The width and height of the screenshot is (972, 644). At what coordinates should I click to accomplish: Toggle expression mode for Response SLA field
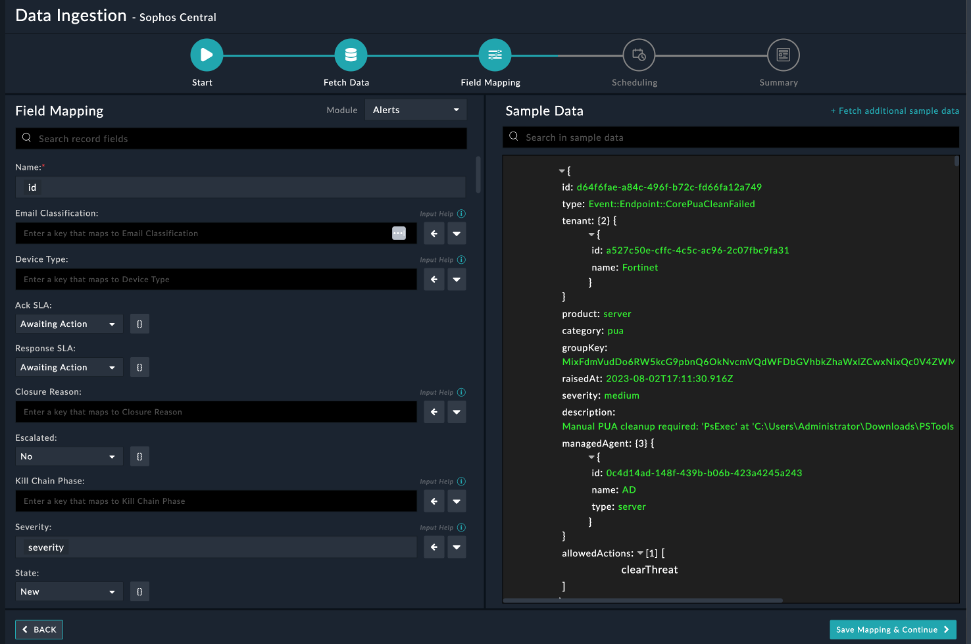[140, 368]
